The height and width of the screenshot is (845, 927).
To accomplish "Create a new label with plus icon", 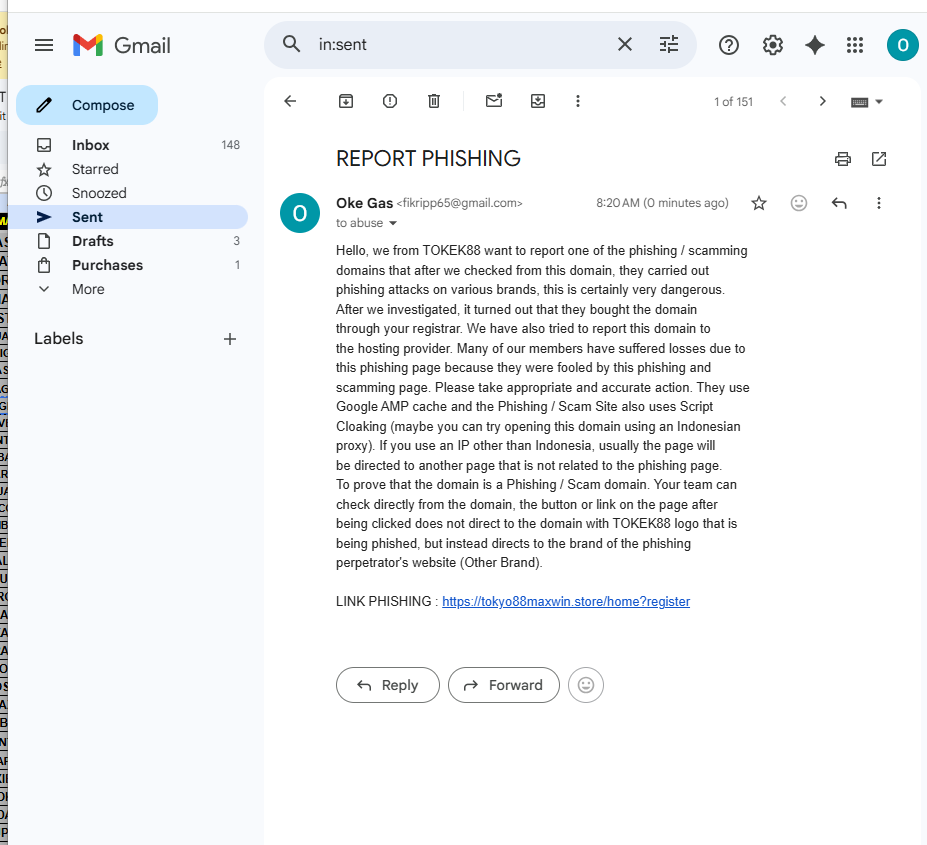I will coord(230,339).
